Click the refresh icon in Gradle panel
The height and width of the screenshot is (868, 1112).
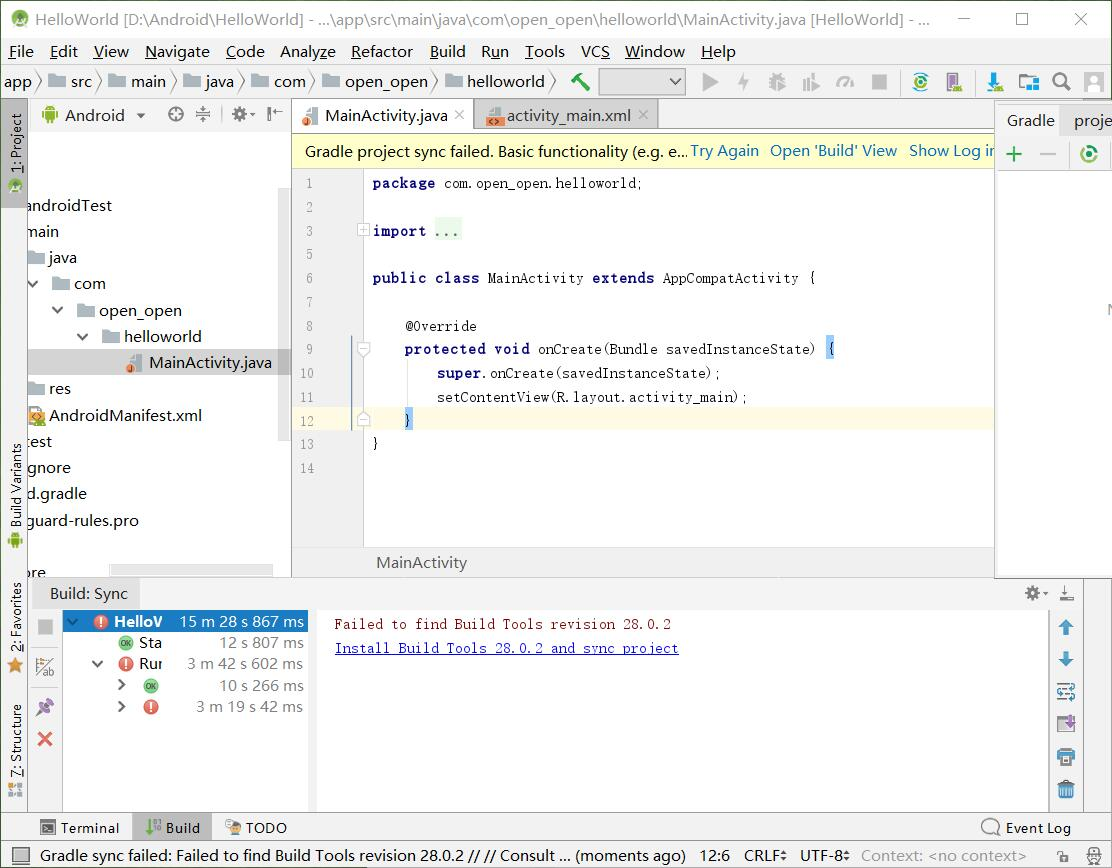(1089, 154)
